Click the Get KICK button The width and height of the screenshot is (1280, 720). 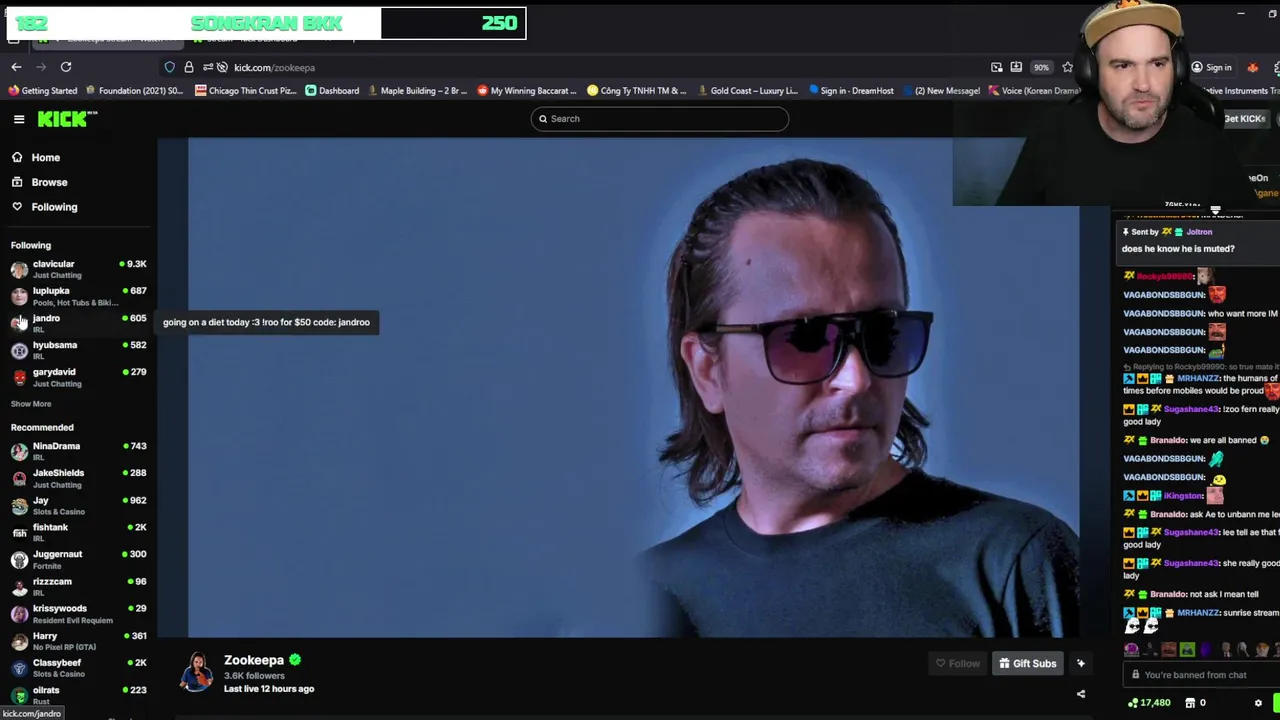tap(1244, 119)
